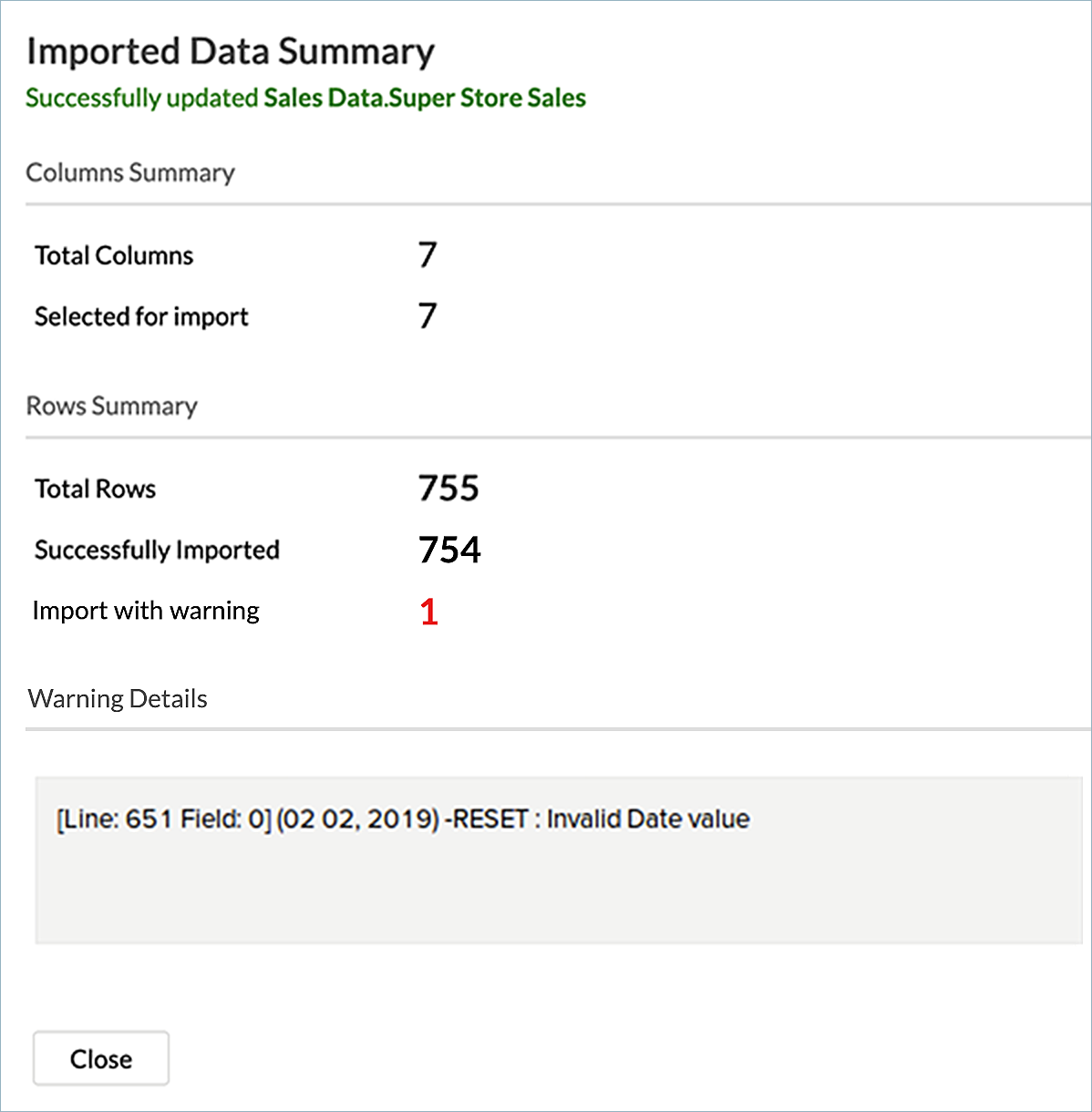Image resolution: width=1092 pixels, height=1112 pixels.
Task: Select the Selected for import label
Action: coord(140,316)
